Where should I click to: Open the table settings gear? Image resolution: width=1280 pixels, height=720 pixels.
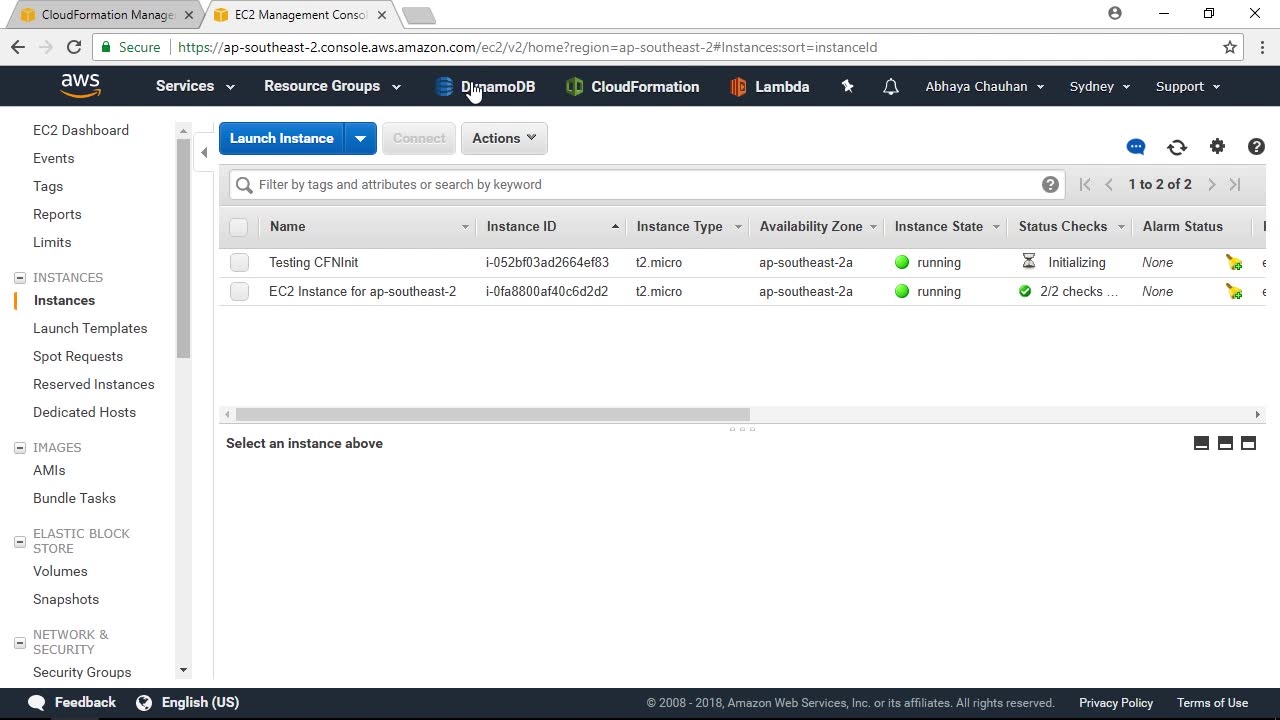tap(1217, 147)
